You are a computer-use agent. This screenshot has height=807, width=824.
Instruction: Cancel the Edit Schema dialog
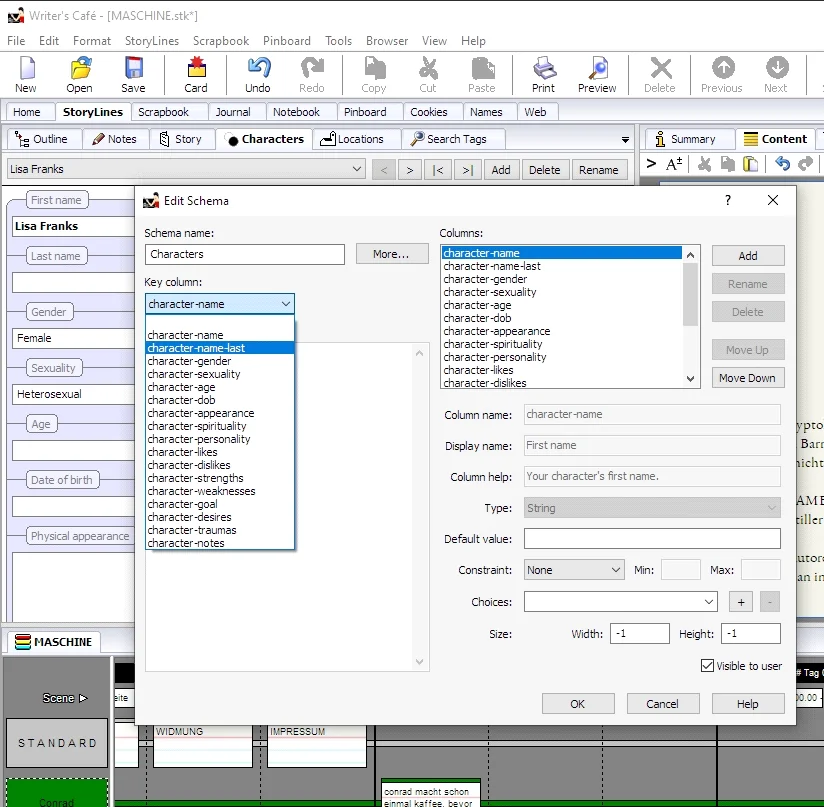[x=663, y=703]
